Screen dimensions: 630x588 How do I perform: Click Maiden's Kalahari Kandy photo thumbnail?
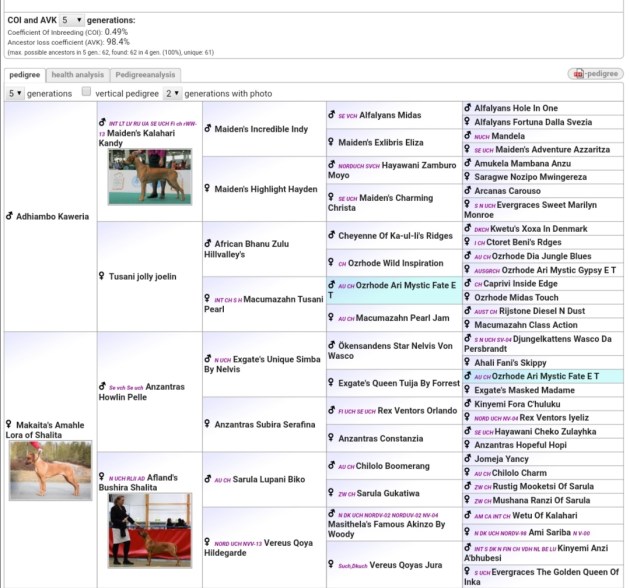148,177
